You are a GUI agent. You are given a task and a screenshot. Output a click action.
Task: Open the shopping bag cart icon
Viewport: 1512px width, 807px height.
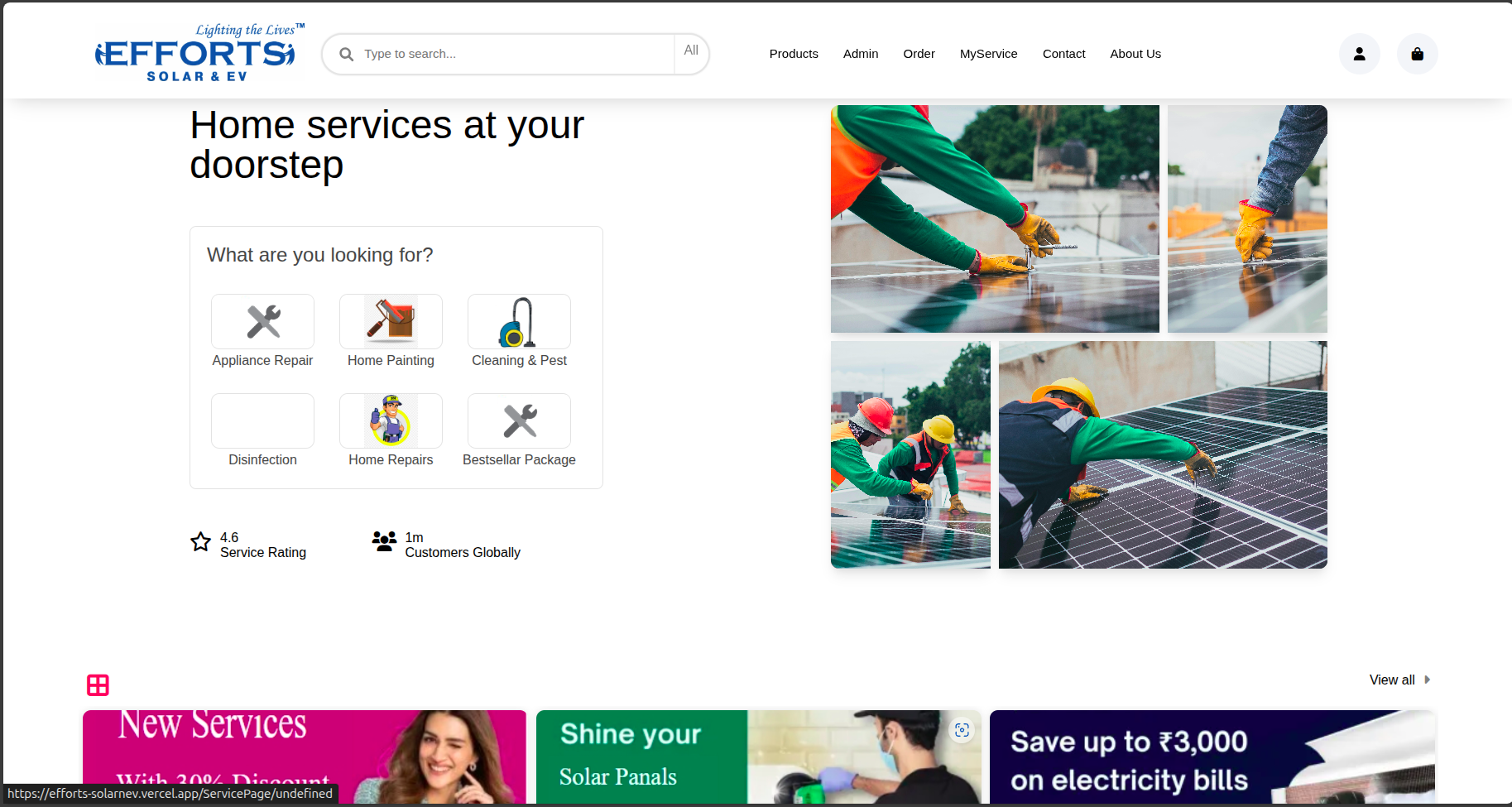[x=1417, y=54]
